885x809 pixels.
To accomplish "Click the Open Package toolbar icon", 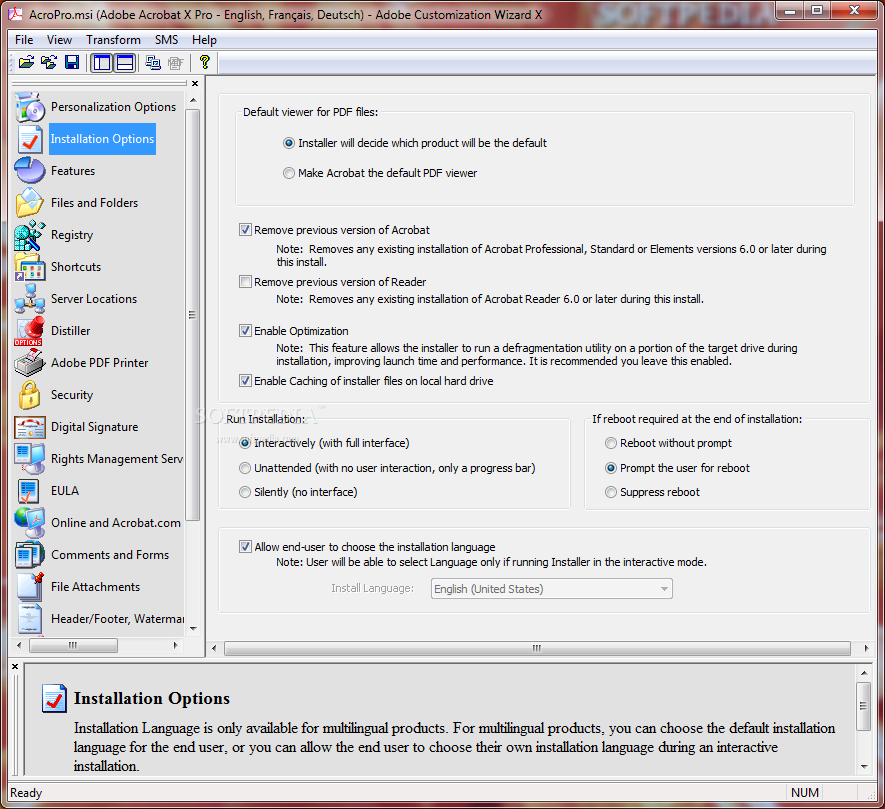I will click(x=26, y=62).
